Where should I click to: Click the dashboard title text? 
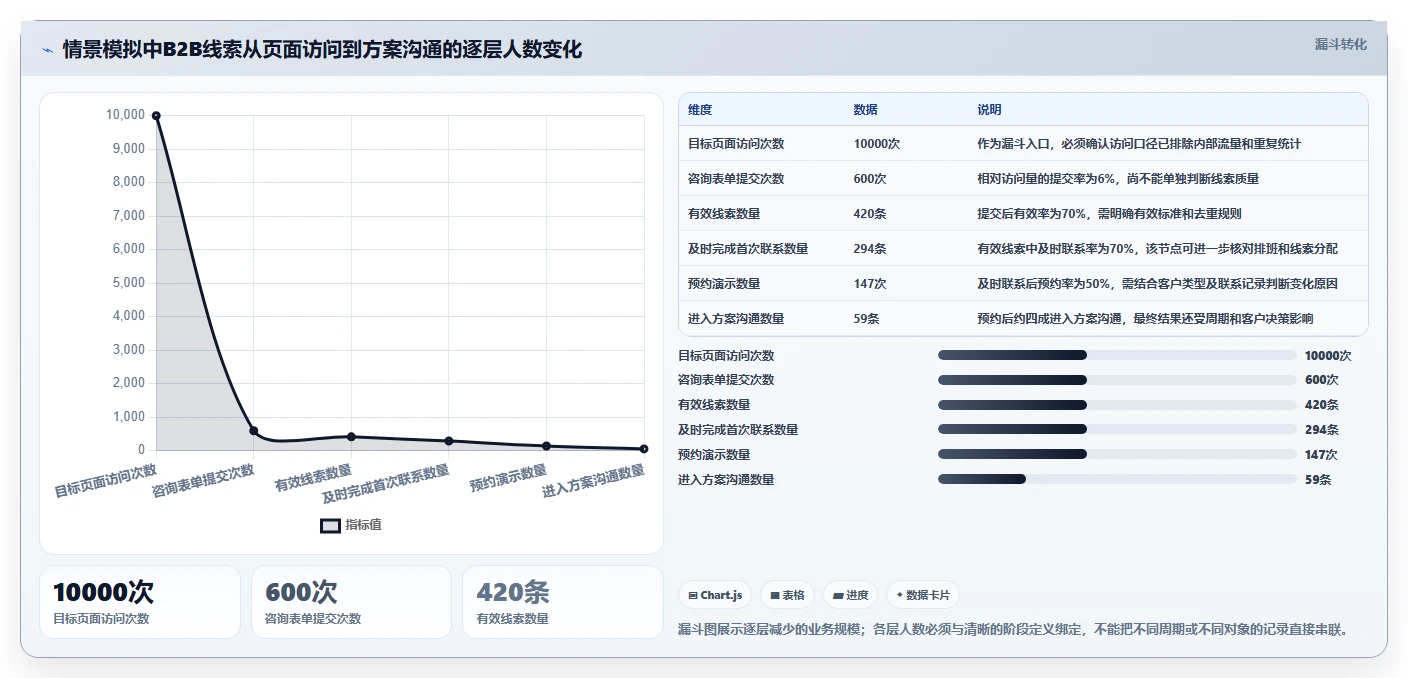(x=322, y=49)
